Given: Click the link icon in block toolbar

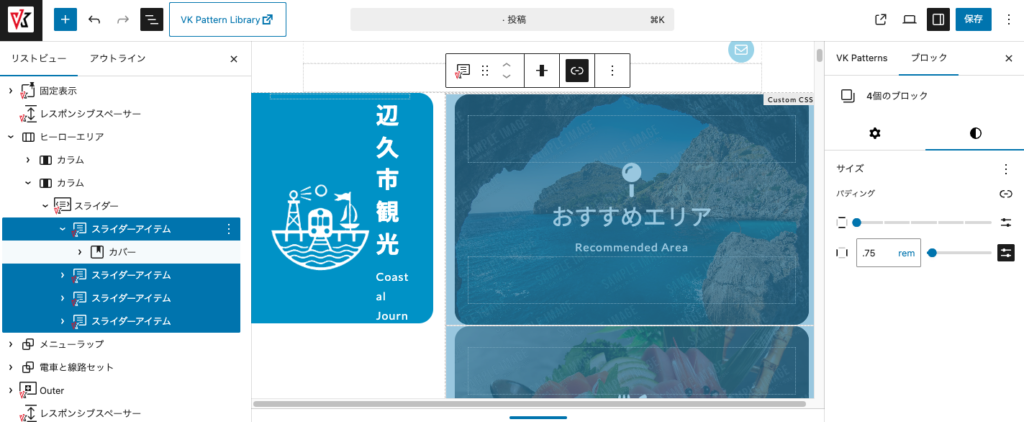Looking at the screenshot, I should pos(577,70).
